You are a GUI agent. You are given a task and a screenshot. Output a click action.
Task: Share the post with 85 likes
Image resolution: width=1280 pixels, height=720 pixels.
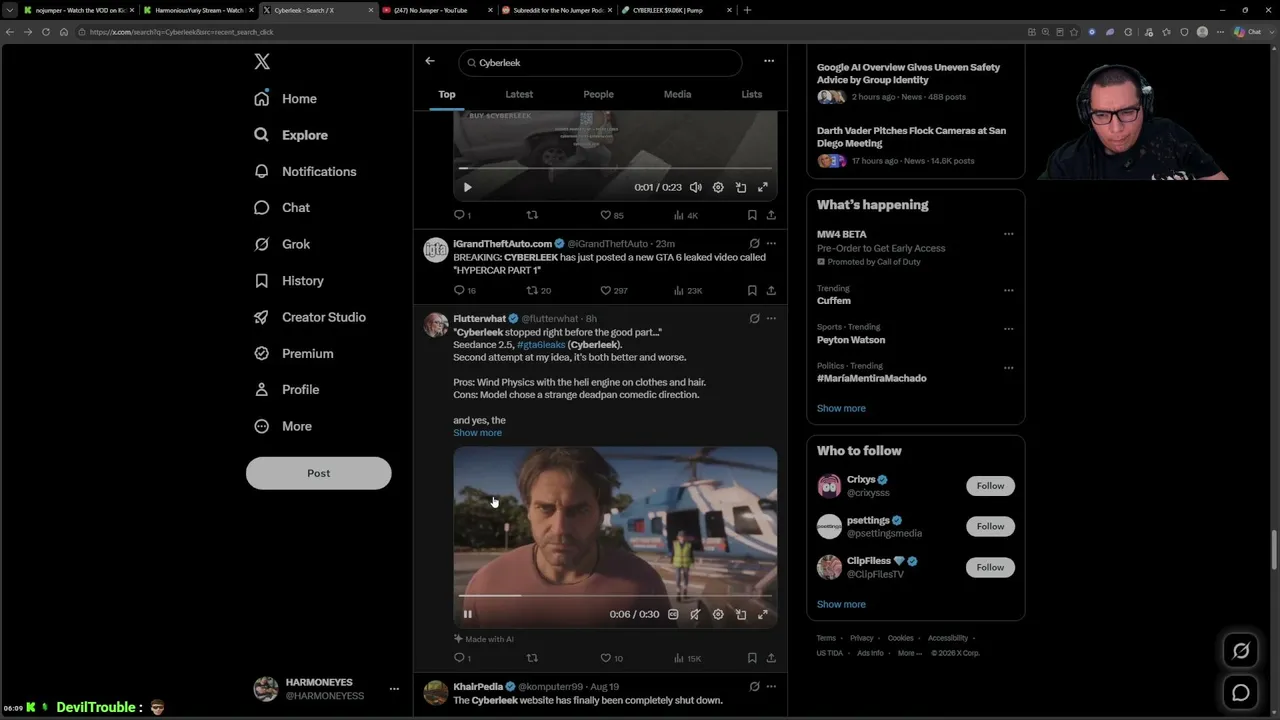click(x=771, y=215)
